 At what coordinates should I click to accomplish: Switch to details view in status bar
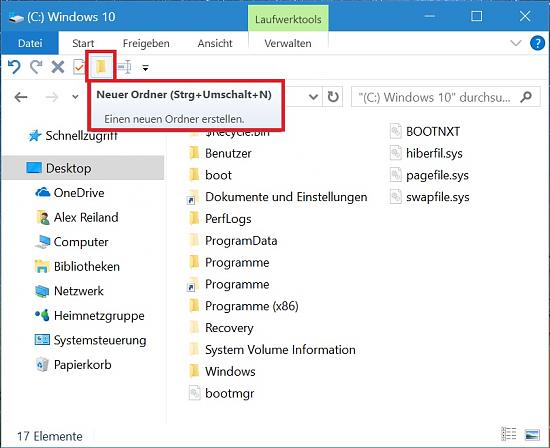pyautogui.click(x=509, y=434)
